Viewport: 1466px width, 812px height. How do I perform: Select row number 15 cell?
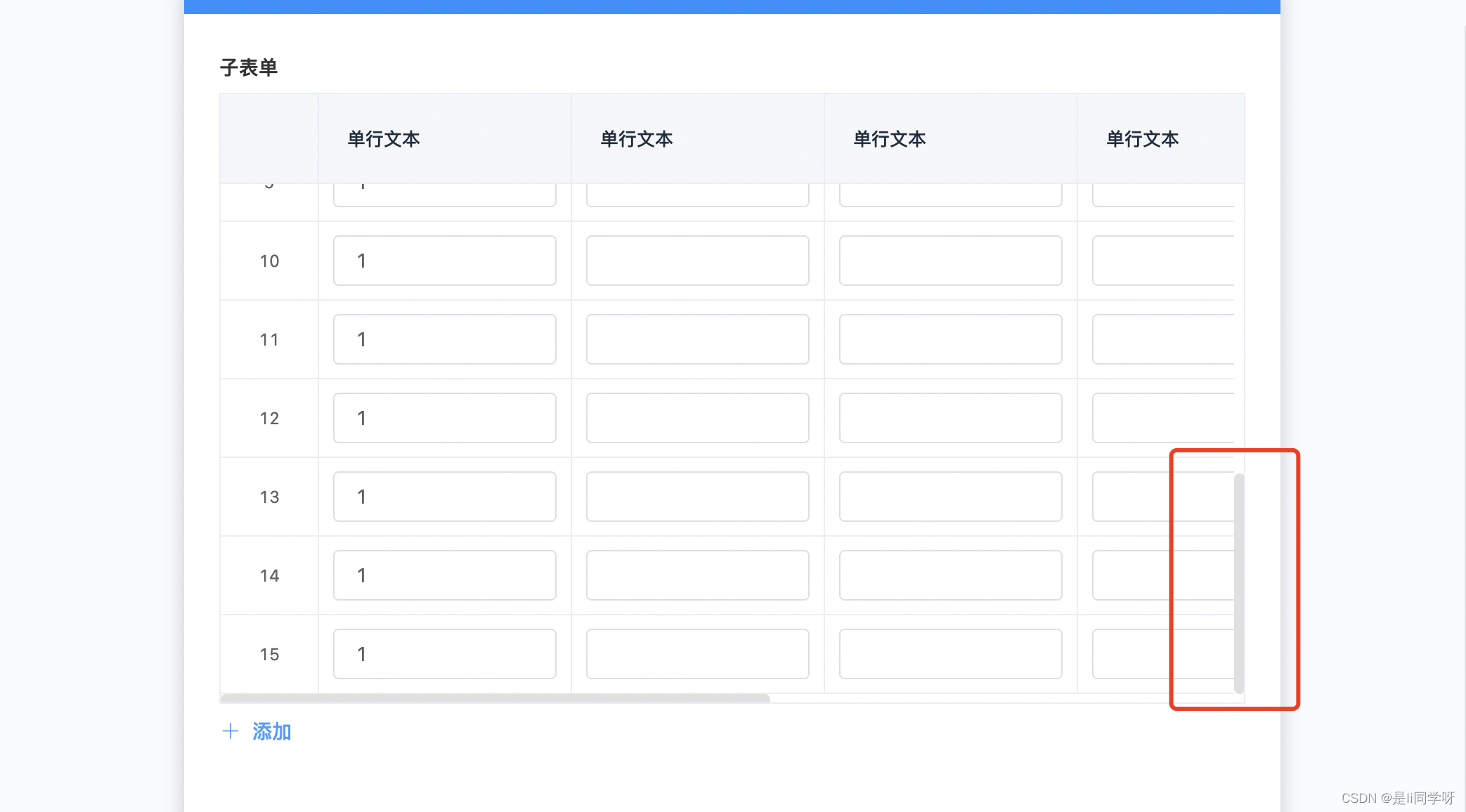pyautogui.click(x=269, y=654)
